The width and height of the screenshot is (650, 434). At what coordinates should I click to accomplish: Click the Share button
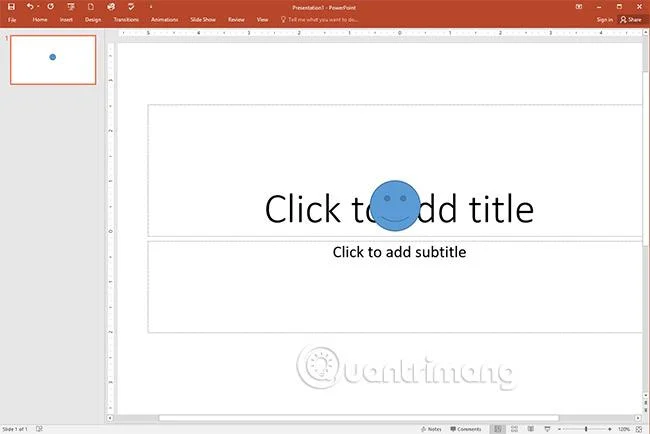point(631,19)
